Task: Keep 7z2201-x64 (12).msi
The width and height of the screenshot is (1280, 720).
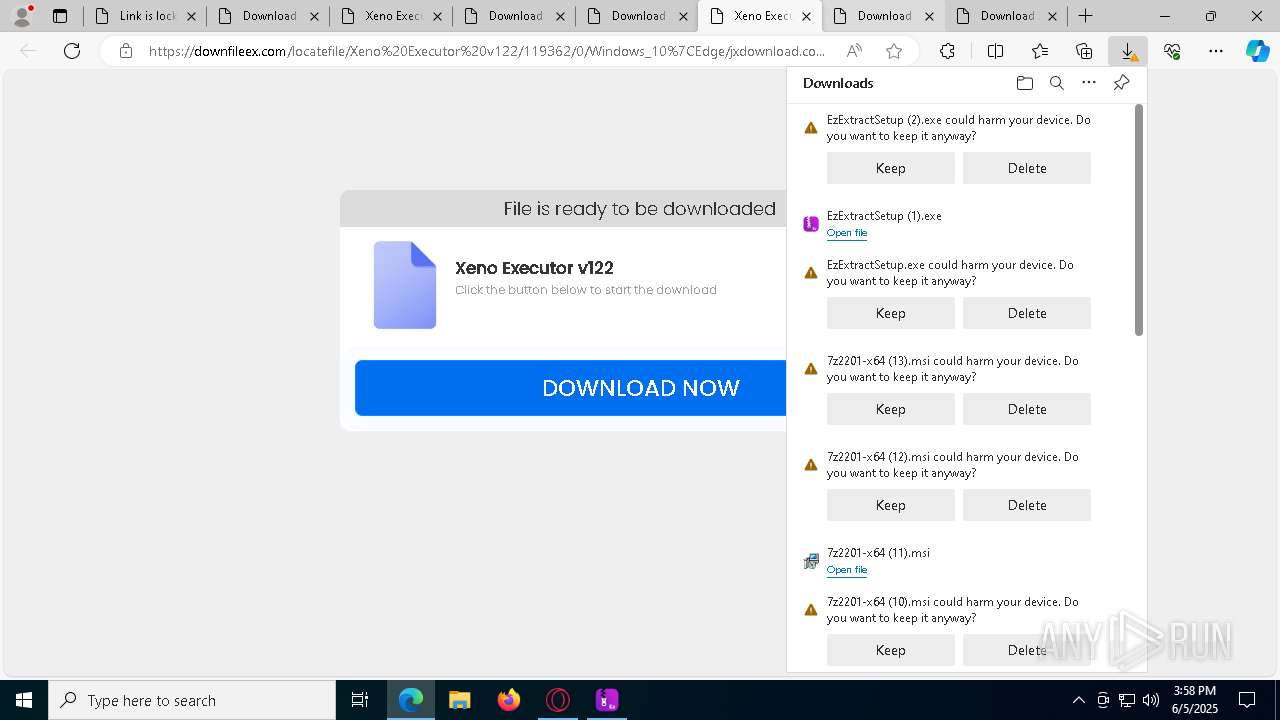Action: tap(890, 505)
